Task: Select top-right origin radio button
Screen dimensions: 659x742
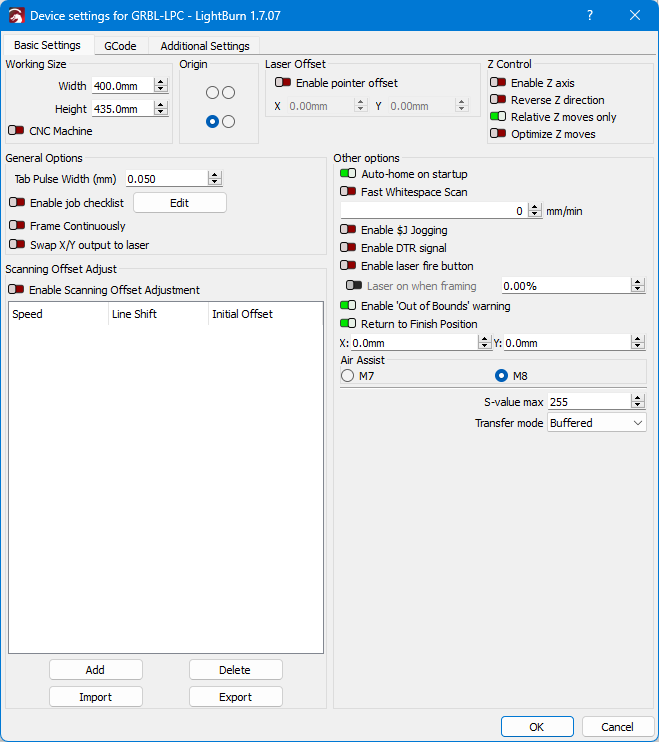Action: pos(228,93)
